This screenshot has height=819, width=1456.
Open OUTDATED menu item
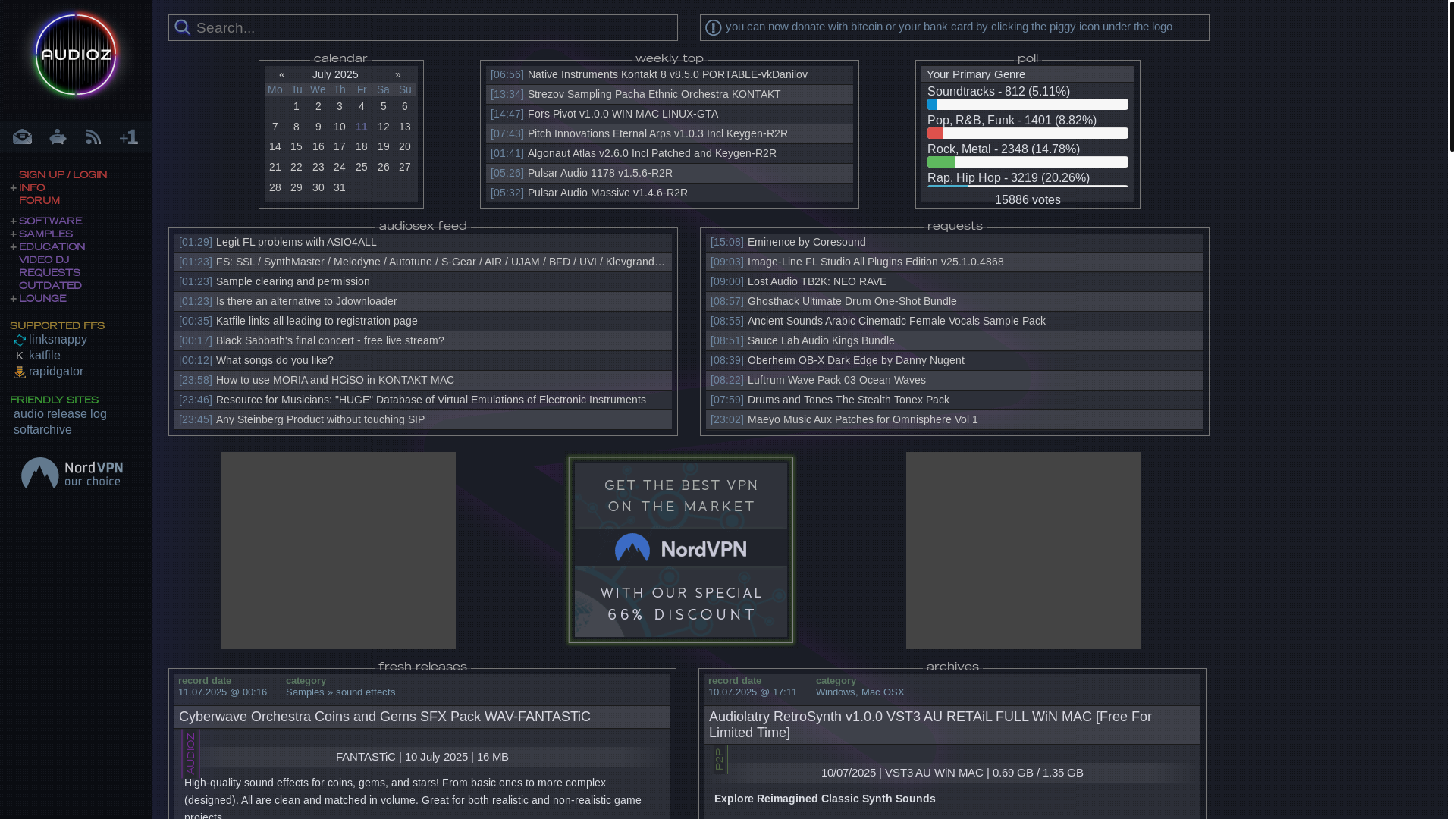click(50, 286)
